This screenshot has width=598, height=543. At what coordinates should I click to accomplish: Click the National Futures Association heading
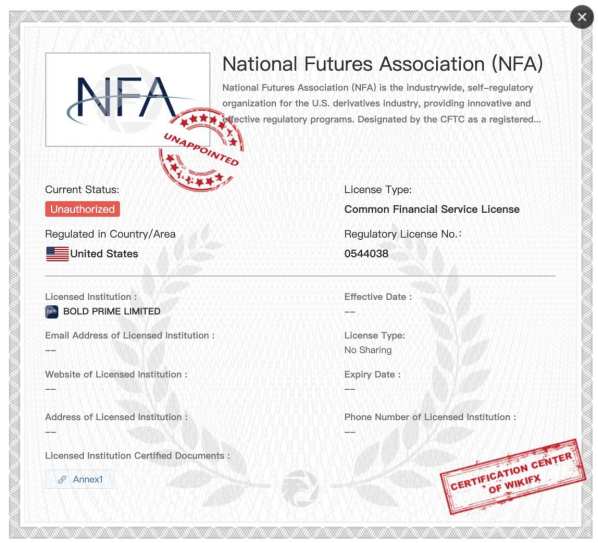pos(382,64)
